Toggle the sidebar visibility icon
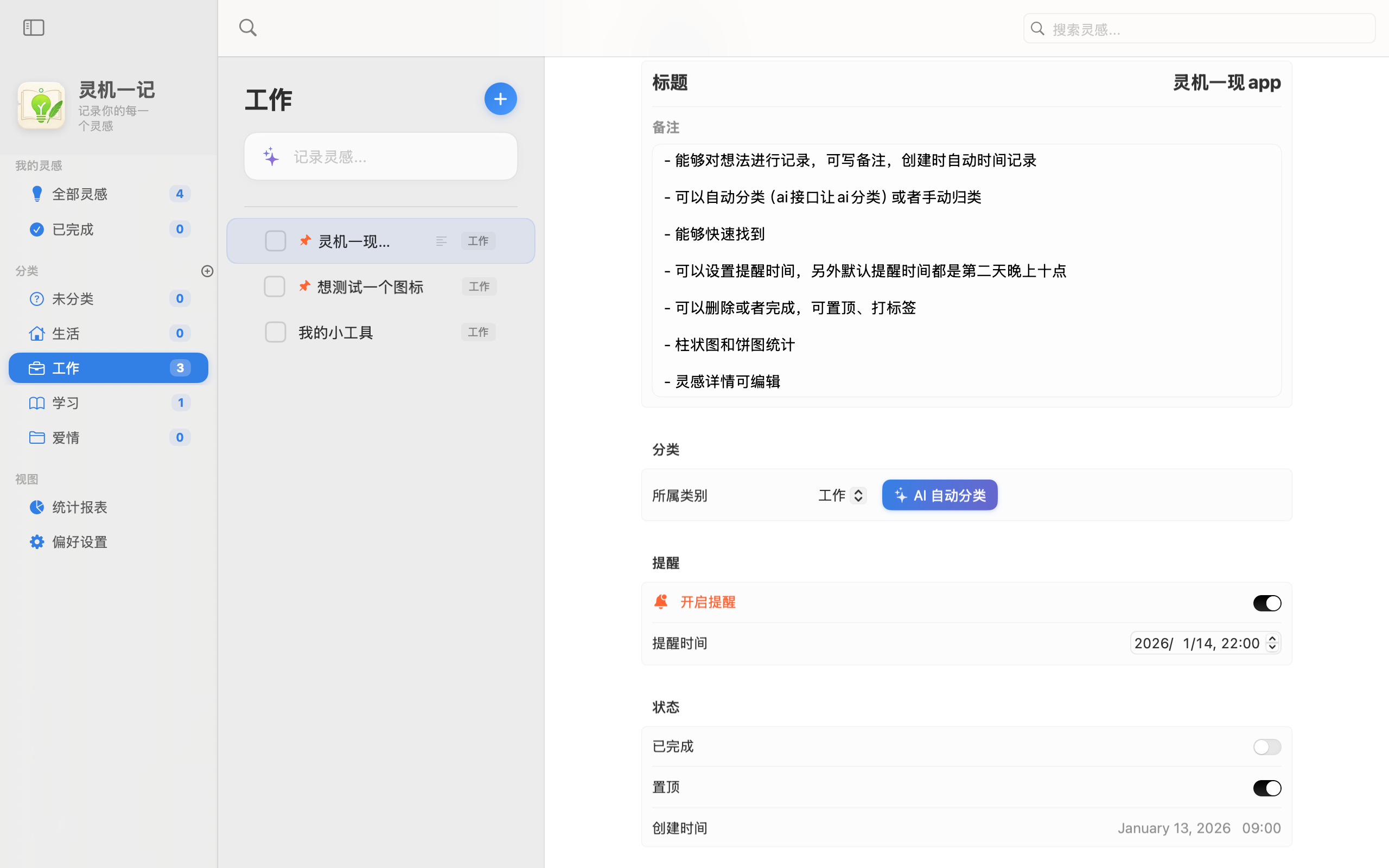The width and height of the screenshot is (1389, 868). tap(34, 28)
